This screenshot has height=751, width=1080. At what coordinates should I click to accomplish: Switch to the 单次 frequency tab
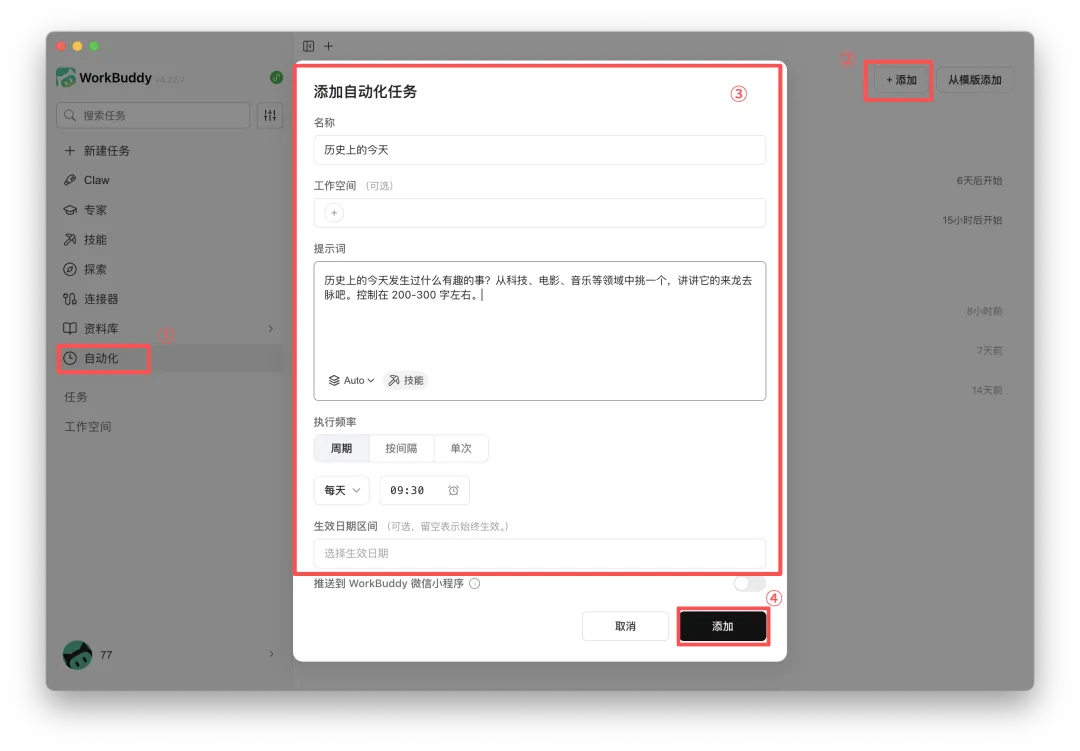pyautogui.click(x=461, y=449)
